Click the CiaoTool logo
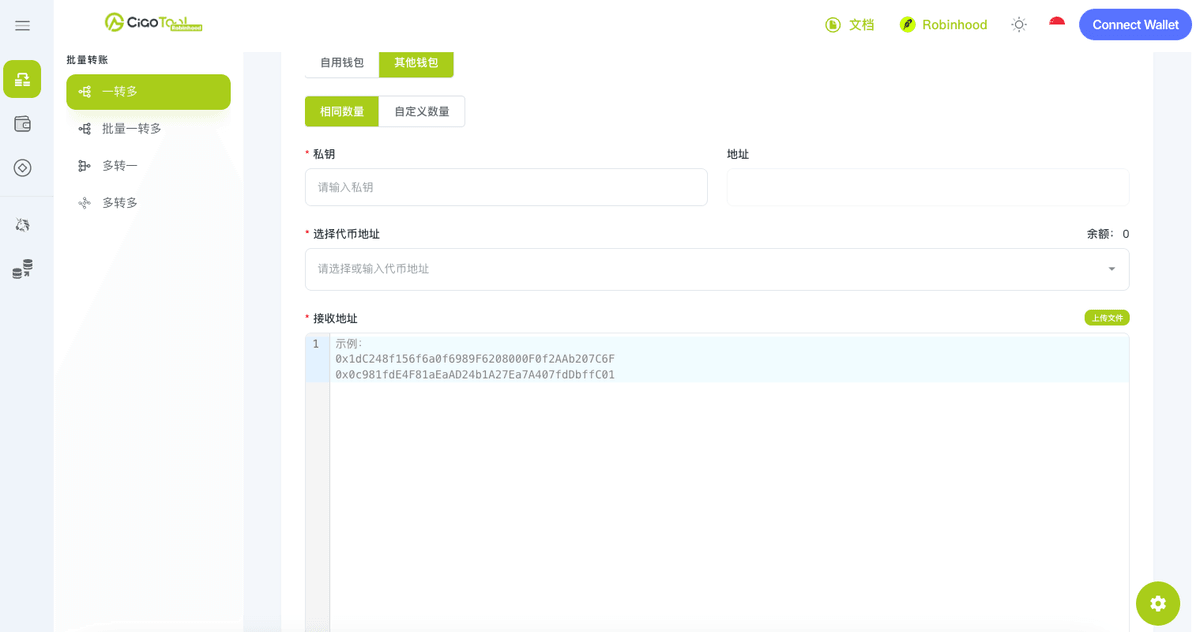 click(x=154, y=22)
